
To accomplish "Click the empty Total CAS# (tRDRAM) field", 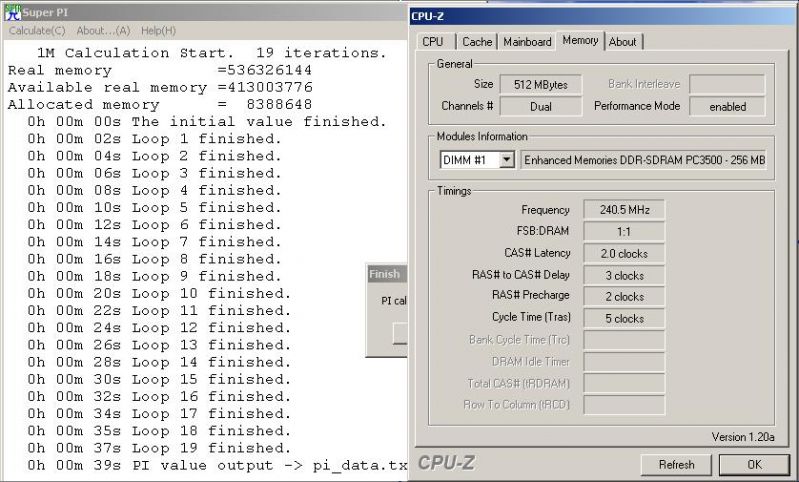I will [x=624, y=384].
